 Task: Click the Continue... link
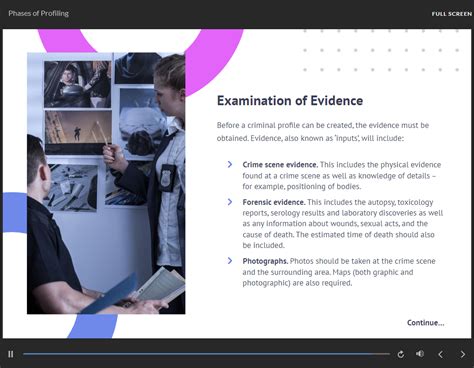click(425, 323)
